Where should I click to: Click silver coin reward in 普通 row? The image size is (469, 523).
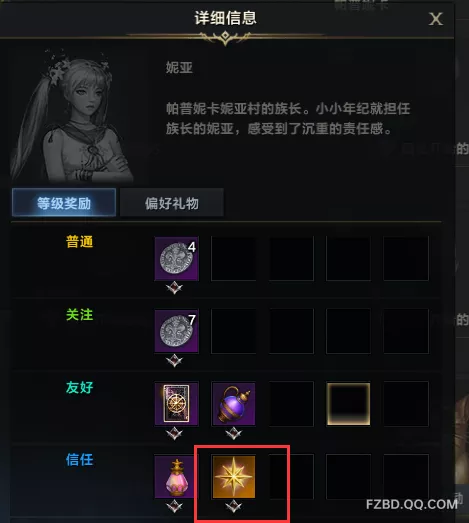click(x=176, y=258)
